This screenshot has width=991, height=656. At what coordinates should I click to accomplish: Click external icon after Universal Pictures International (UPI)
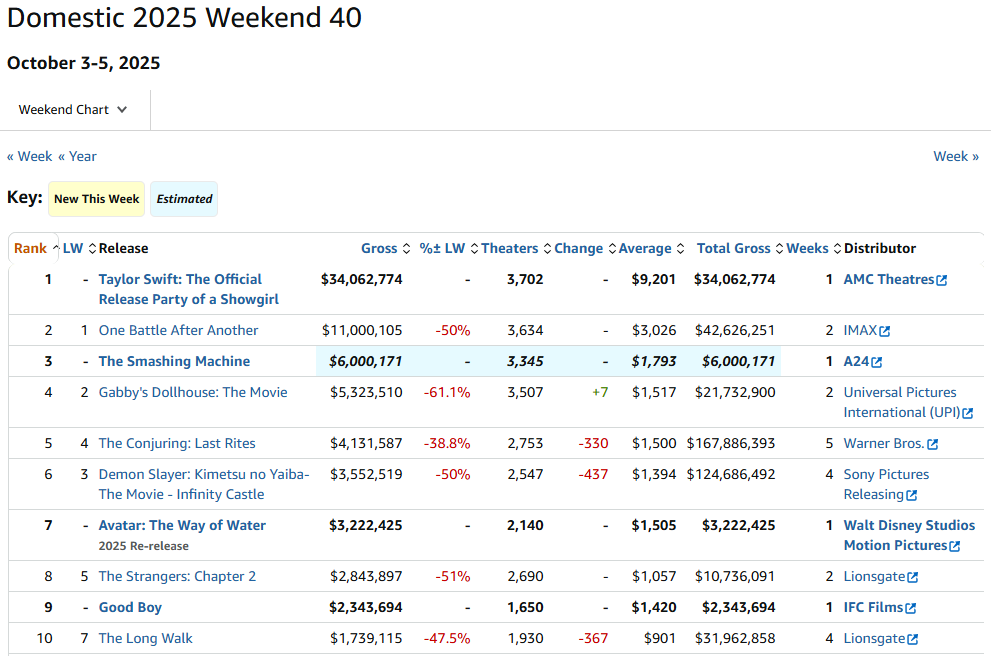pyautogui.click(x=968, y=413)
